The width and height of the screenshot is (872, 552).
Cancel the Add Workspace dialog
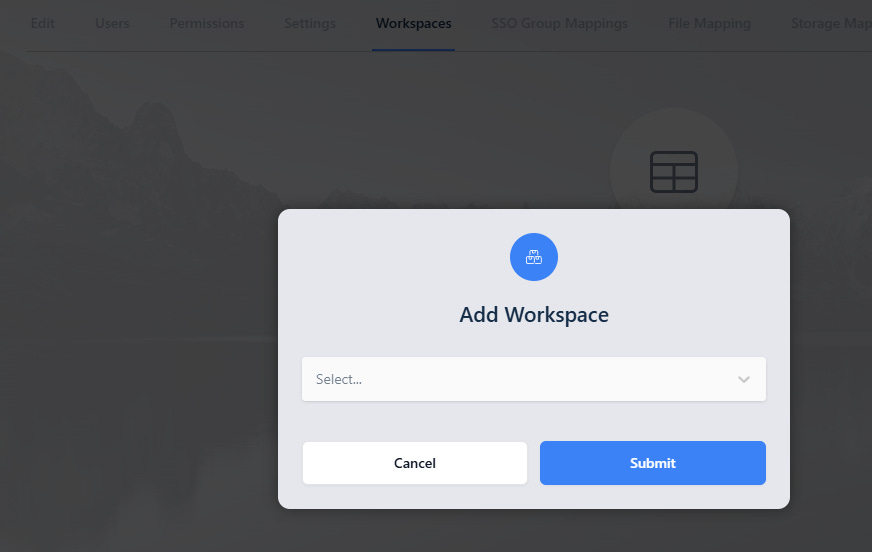tap(415, 463)
